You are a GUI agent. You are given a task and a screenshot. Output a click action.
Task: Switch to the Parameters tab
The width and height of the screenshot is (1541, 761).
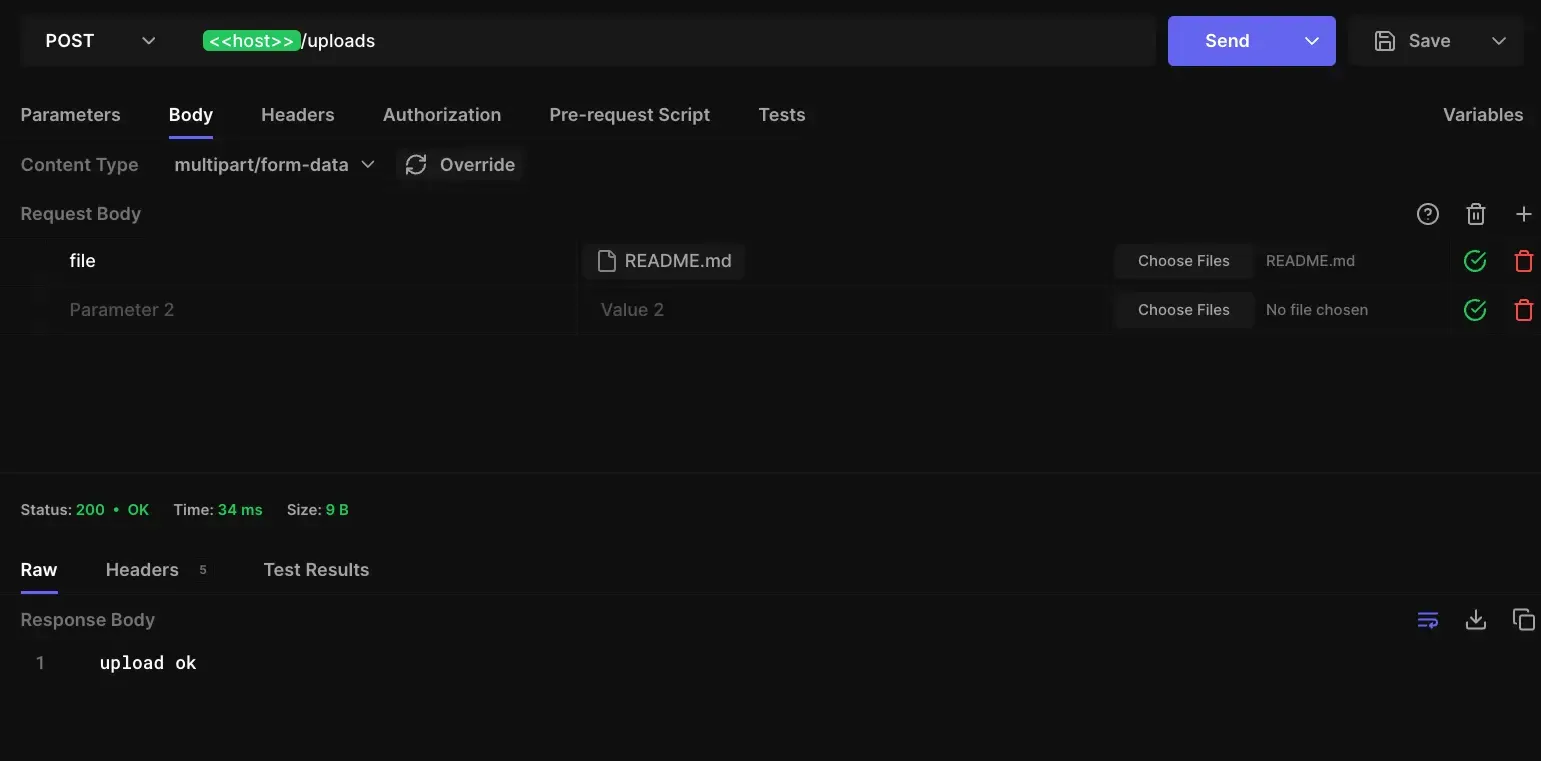point(70,115)
